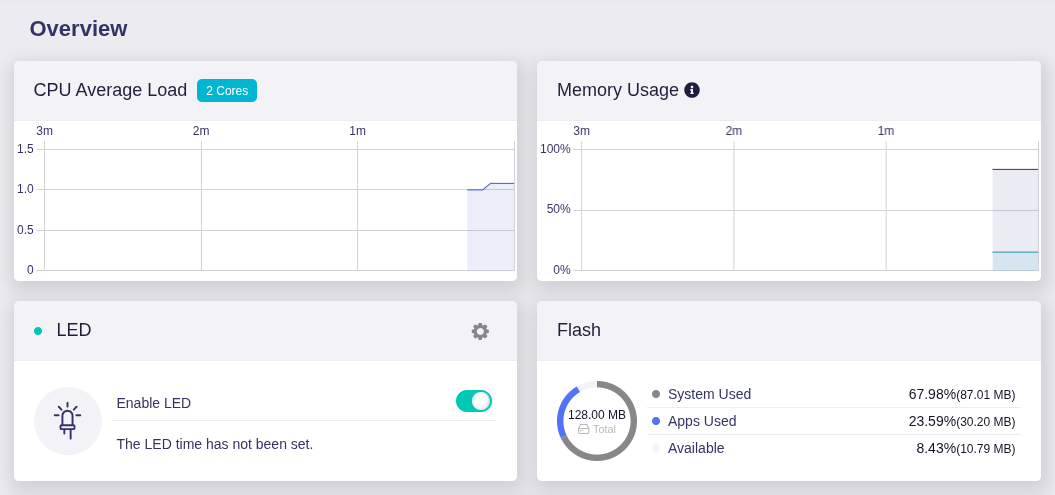Click the CPU load shaded graph area
The image size is (1055, 495).
[490, 230]
